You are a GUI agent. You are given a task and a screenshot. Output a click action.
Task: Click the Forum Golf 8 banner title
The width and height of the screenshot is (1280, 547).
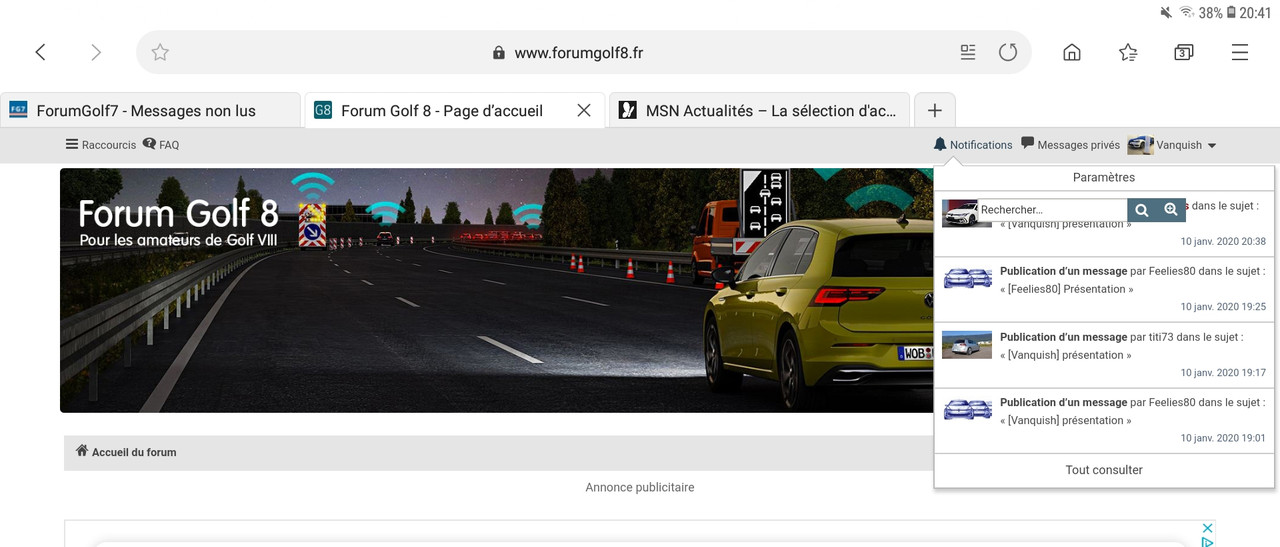click(179, 213)
